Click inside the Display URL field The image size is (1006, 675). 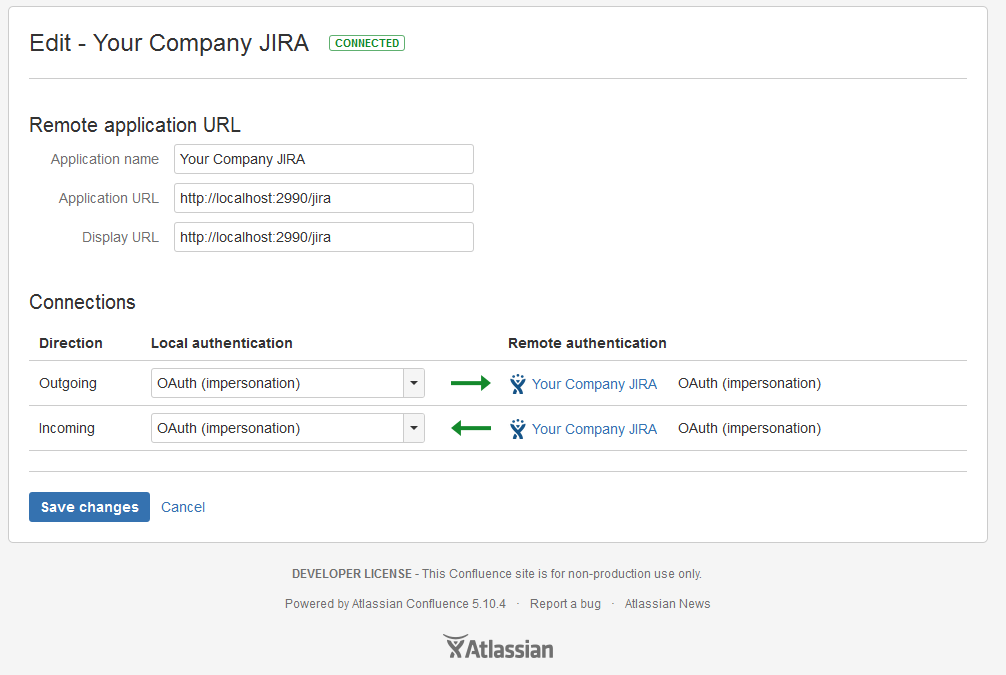[323, 237]
